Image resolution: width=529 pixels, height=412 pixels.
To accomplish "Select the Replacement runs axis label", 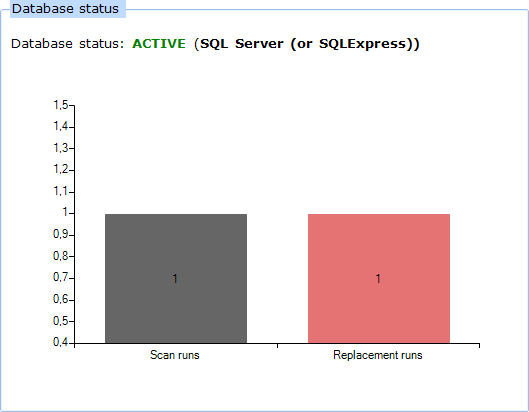I will pos(378,355).
